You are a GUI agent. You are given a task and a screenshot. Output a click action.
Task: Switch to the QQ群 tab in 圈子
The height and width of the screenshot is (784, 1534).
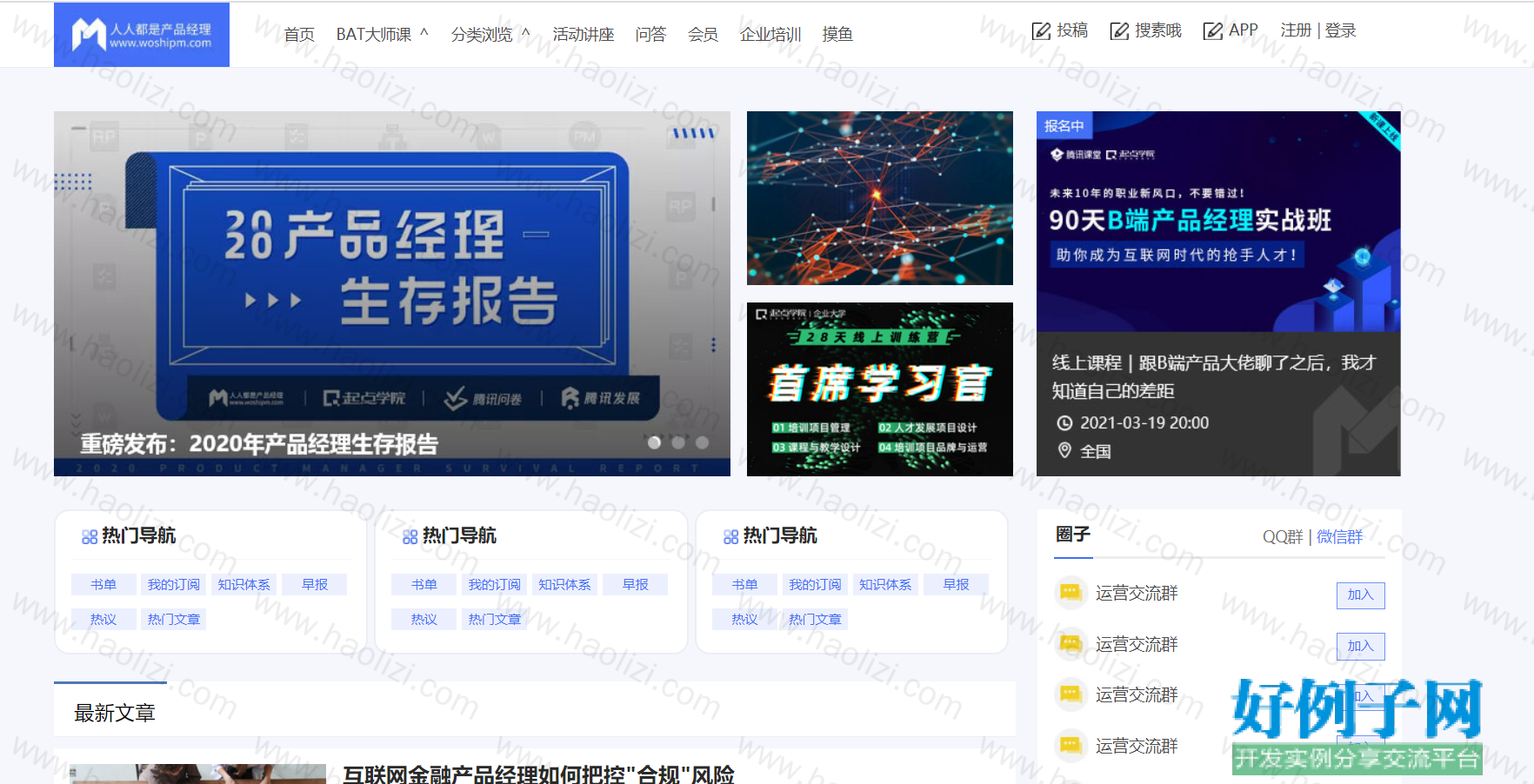1283,537
